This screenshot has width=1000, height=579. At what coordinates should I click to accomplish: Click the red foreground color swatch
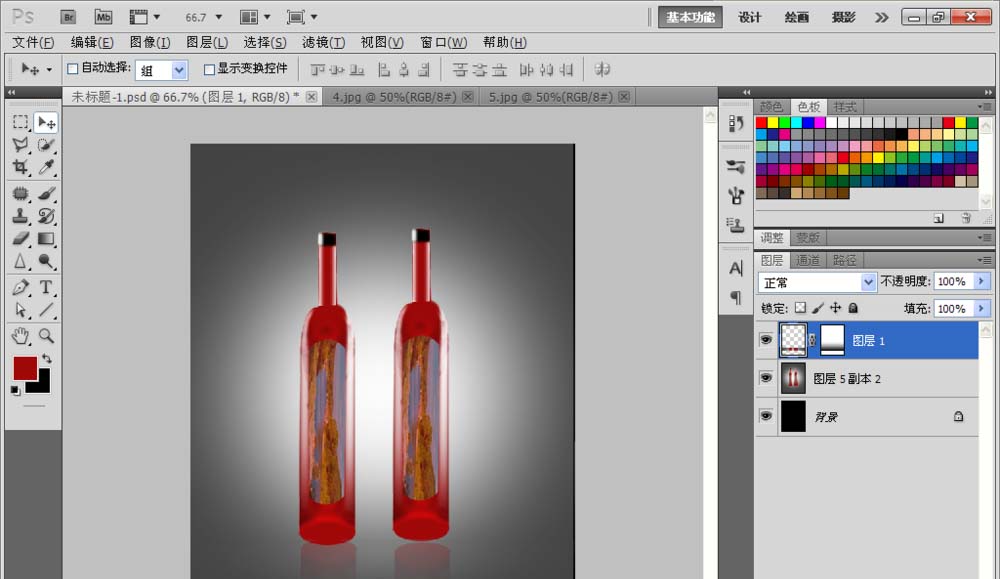click(25, 368)
